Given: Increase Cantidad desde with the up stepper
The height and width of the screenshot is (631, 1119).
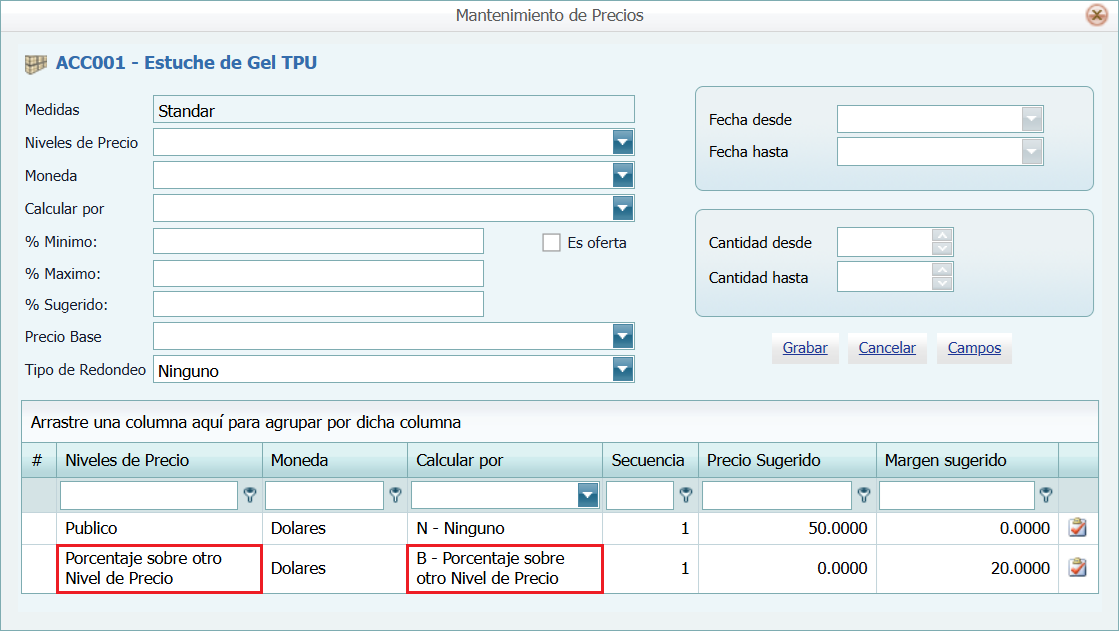Looking at the screenshot, I should [942, 235].
